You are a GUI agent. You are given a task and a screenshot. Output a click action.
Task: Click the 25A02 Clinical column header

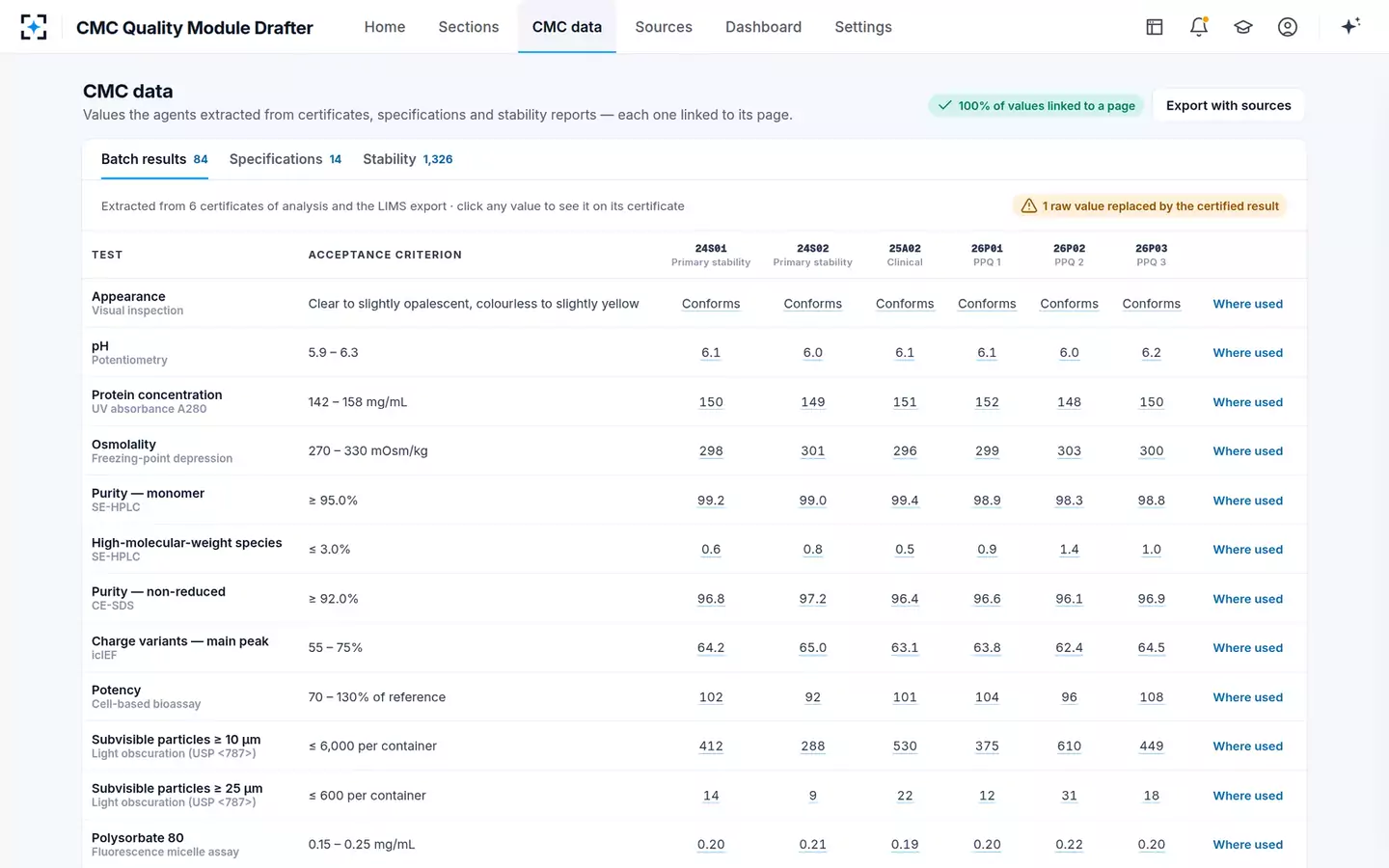(905, 255)
